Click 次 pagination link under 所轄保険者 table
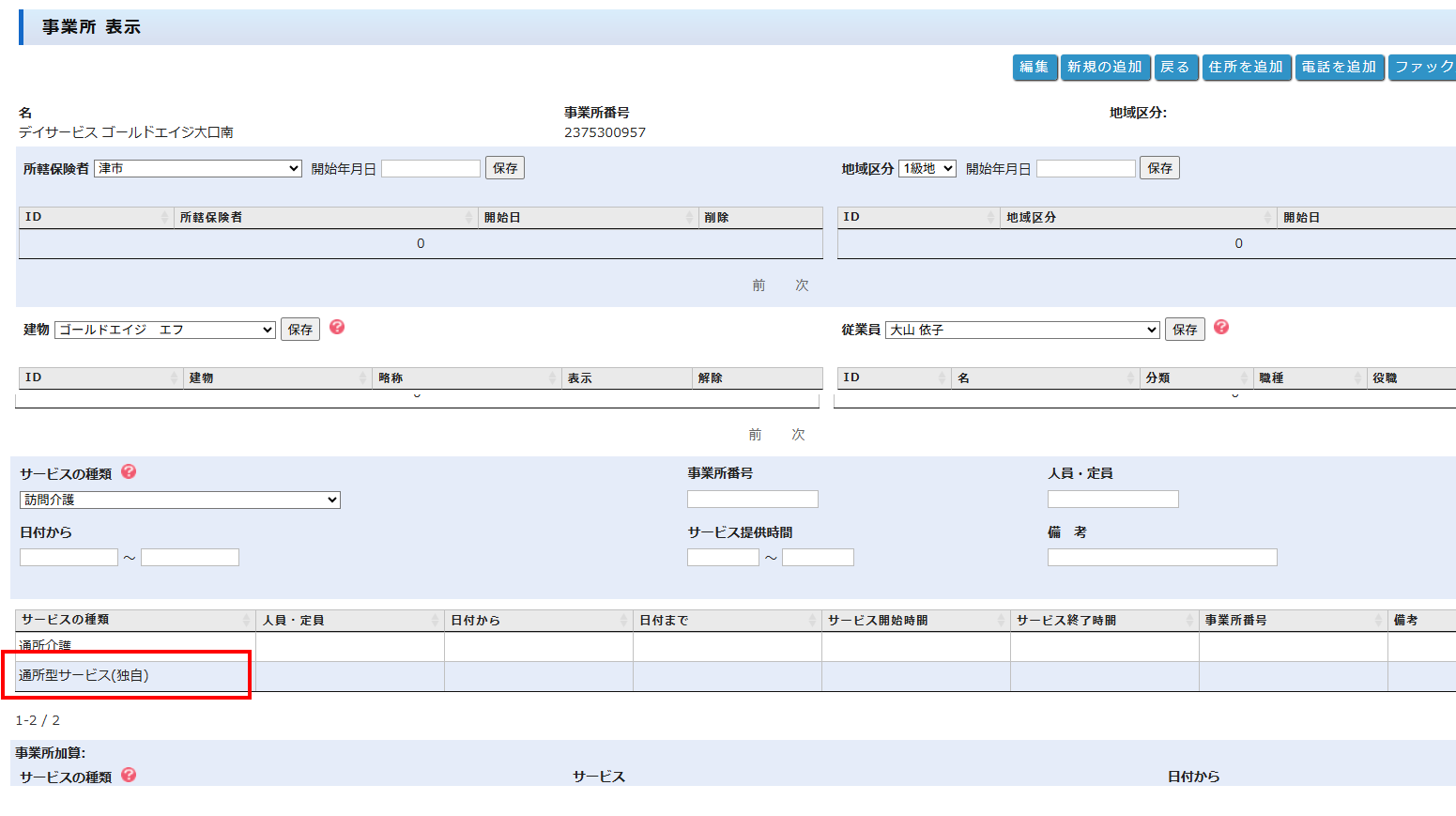This screenshot has height=816, width=1456. [x=802, y=285]
